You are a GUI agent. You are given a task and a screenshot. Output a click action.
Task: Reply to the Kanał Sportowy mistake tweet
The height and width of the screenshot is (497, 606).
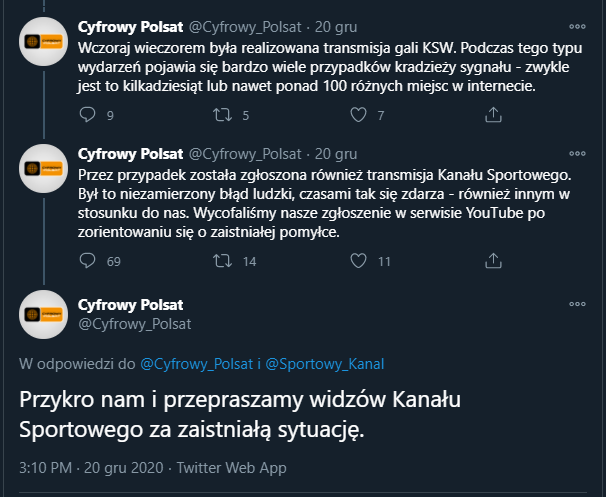point(87,261)
